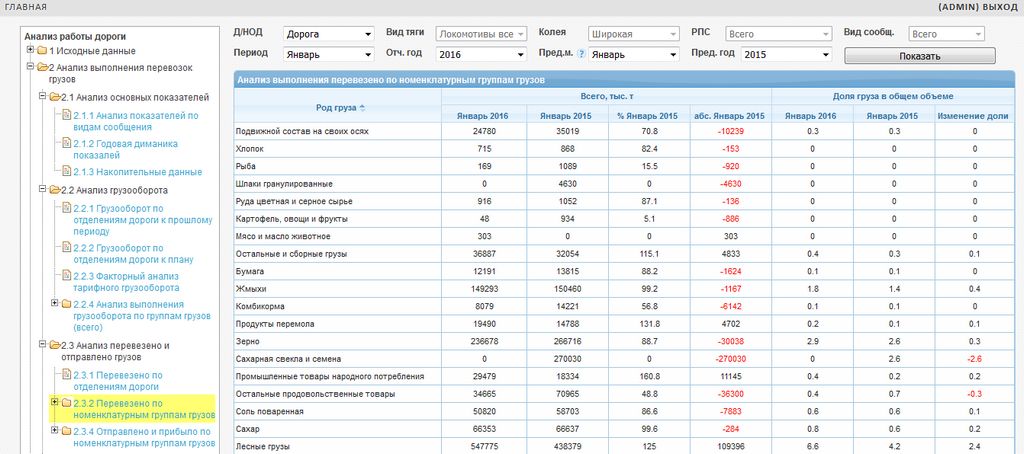Screen dimensions: 1024x454
Task: Open the Пред.м. month dropdown
Action: click(634, 55)
